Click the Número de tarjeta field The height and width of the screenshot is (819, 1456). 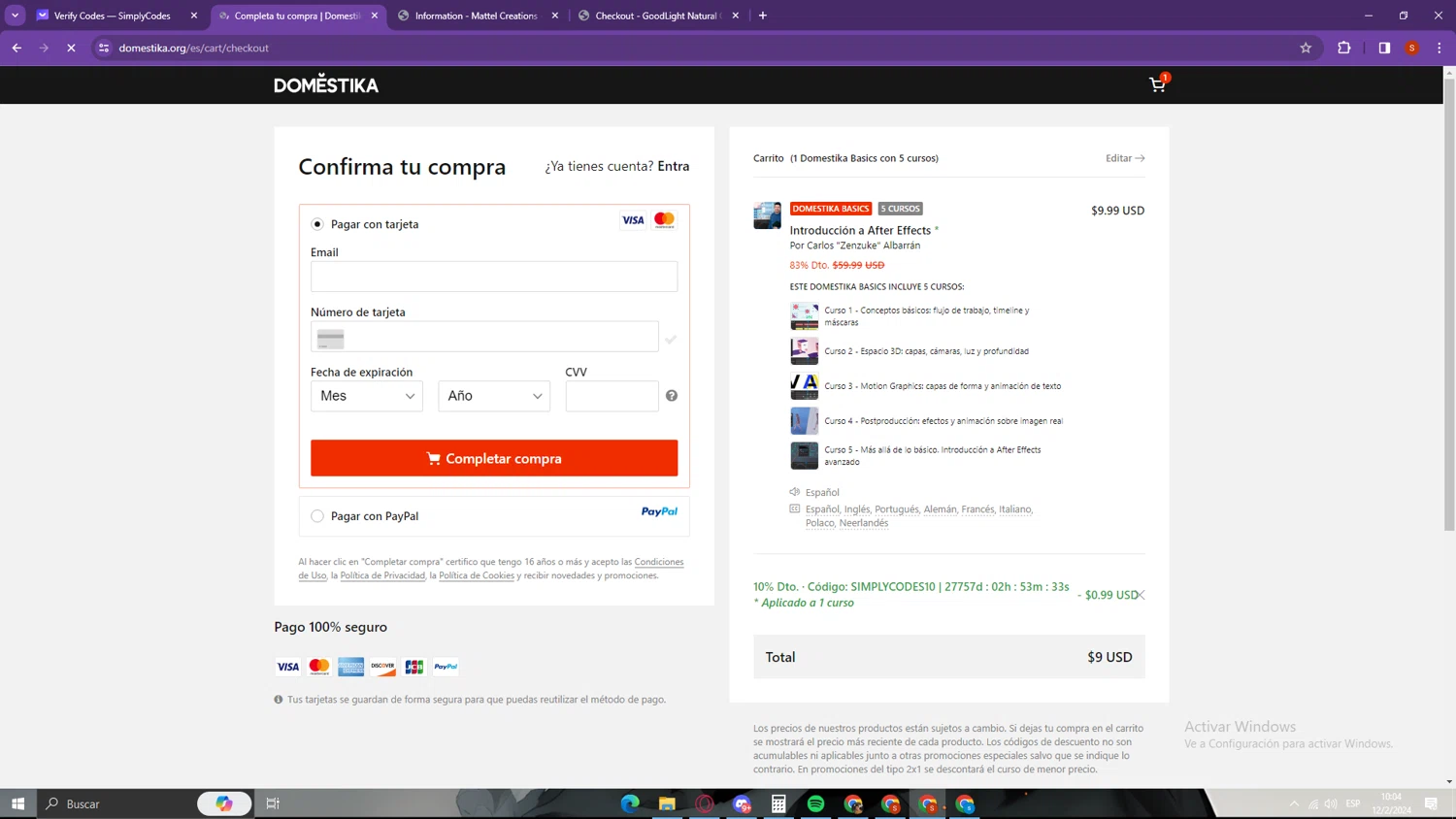484,337
